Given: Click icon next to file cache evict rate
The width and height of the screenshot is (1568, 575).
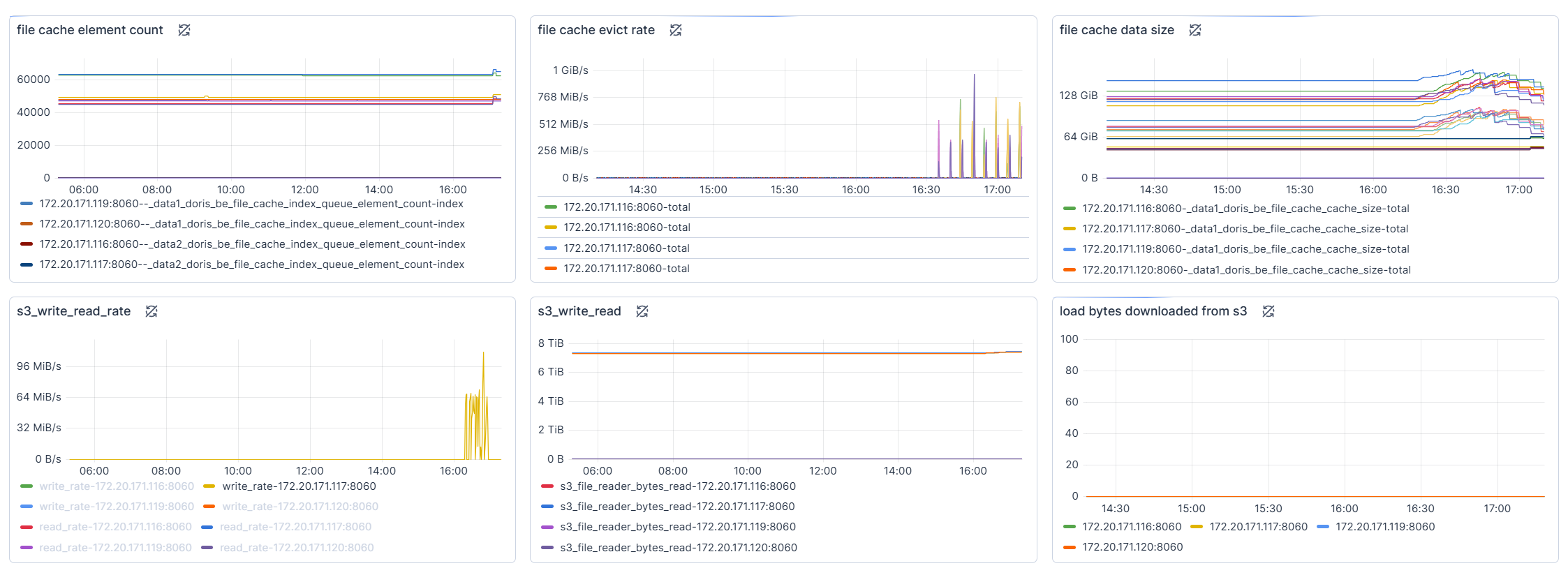Looking at the screenshot, I should (676, 30).
